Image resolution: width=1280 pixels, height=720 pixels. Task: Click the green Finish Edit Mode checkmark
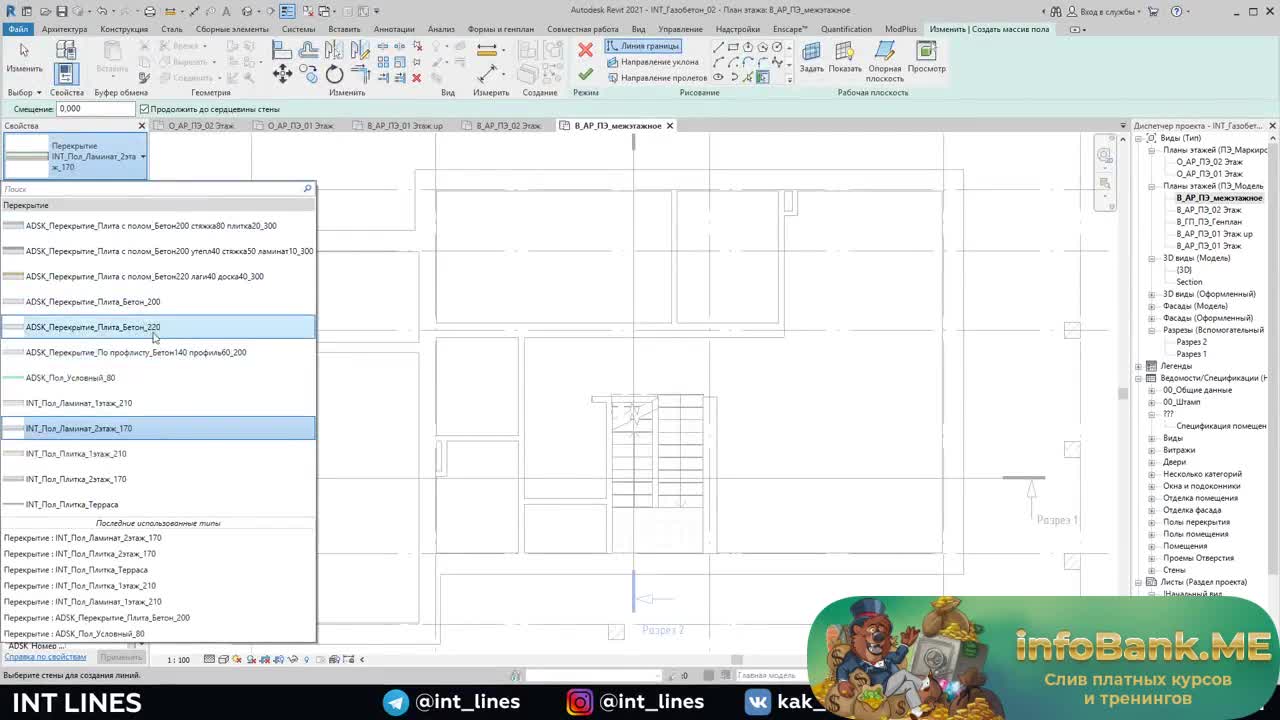point(586,74)
